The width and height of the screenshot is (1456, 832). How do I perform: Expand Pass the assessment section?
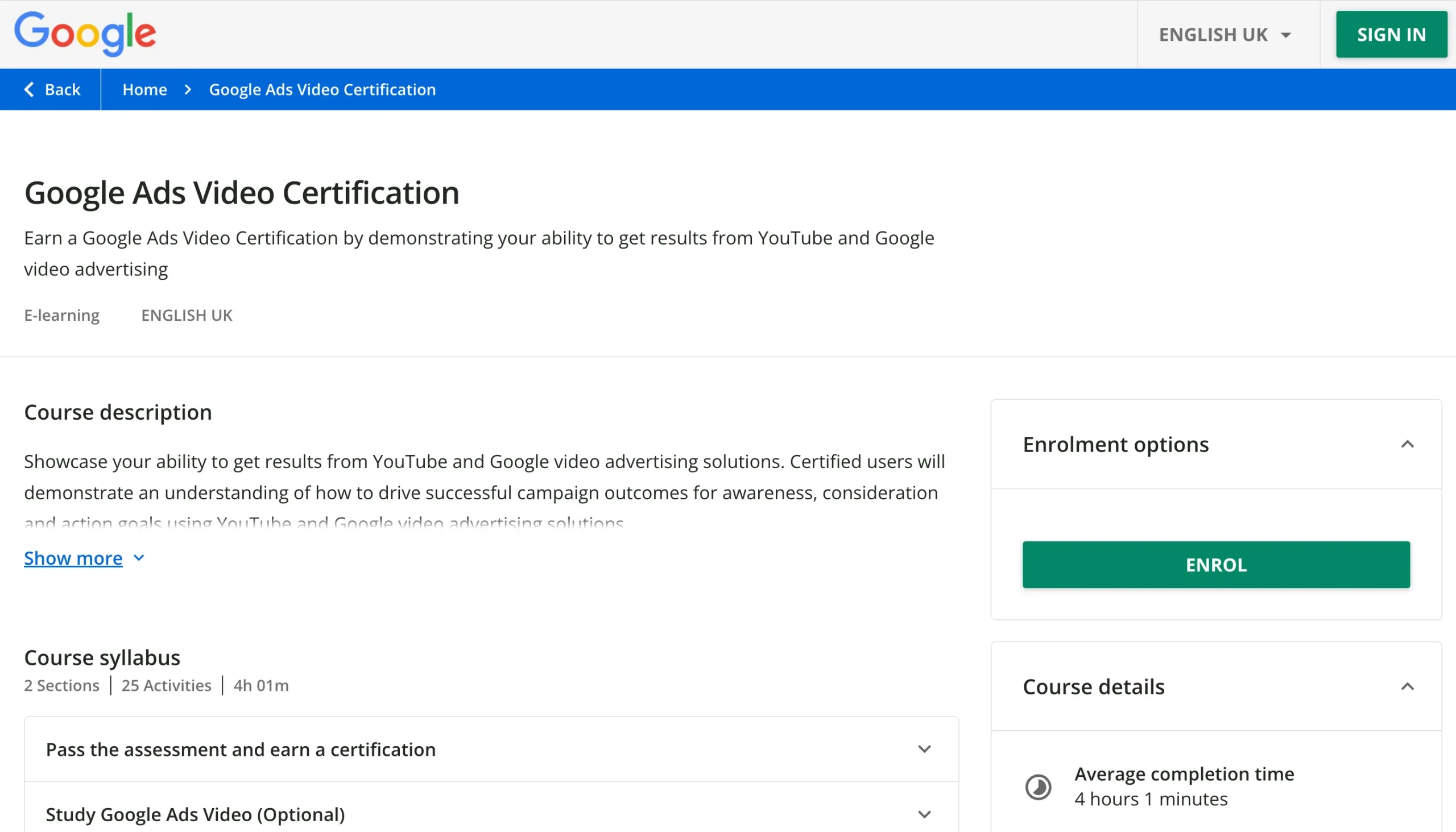tap(924, 749)
